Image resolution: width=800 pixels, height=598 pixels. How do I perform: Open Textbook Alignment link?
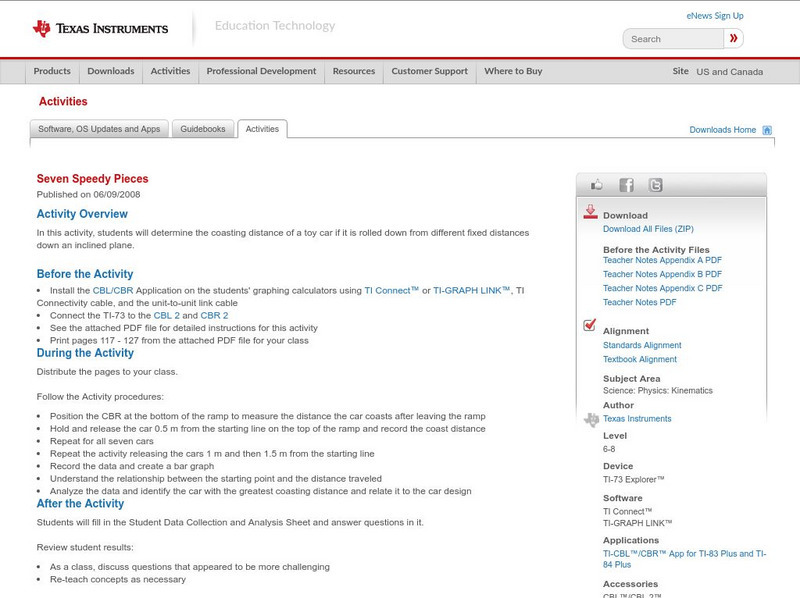(x=640, y=359)
